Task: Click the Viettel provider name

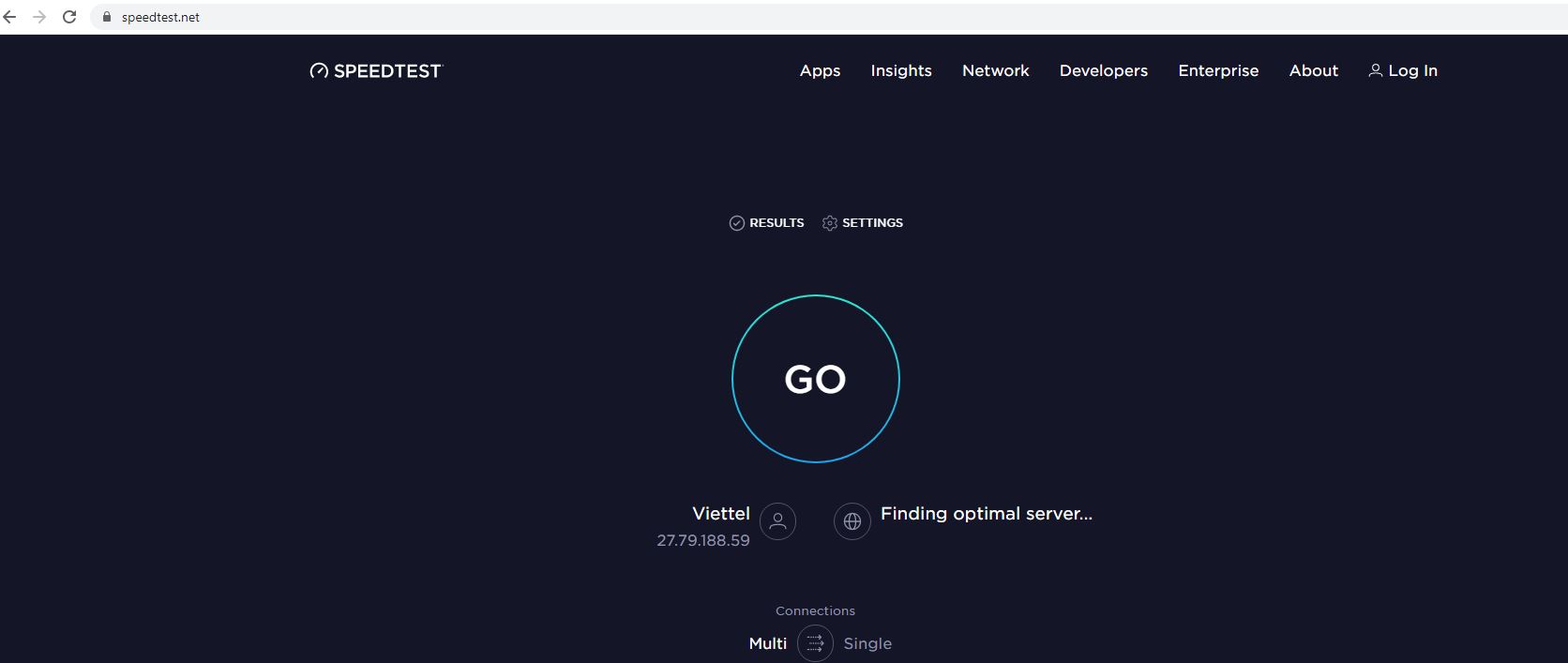Action: pos(721,513)
